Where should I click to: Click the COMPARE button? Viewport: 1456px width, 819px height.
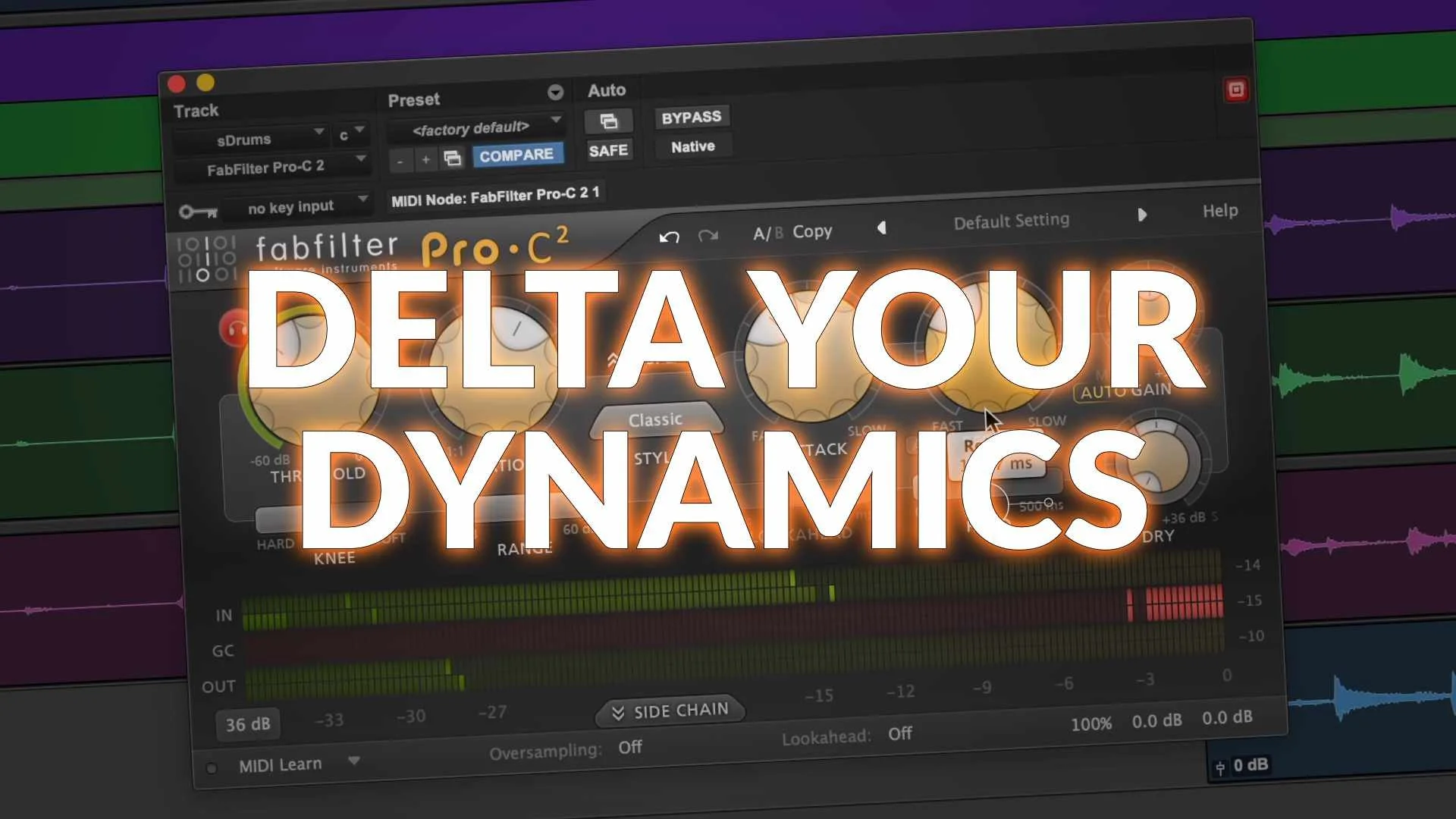coord(516,155)
